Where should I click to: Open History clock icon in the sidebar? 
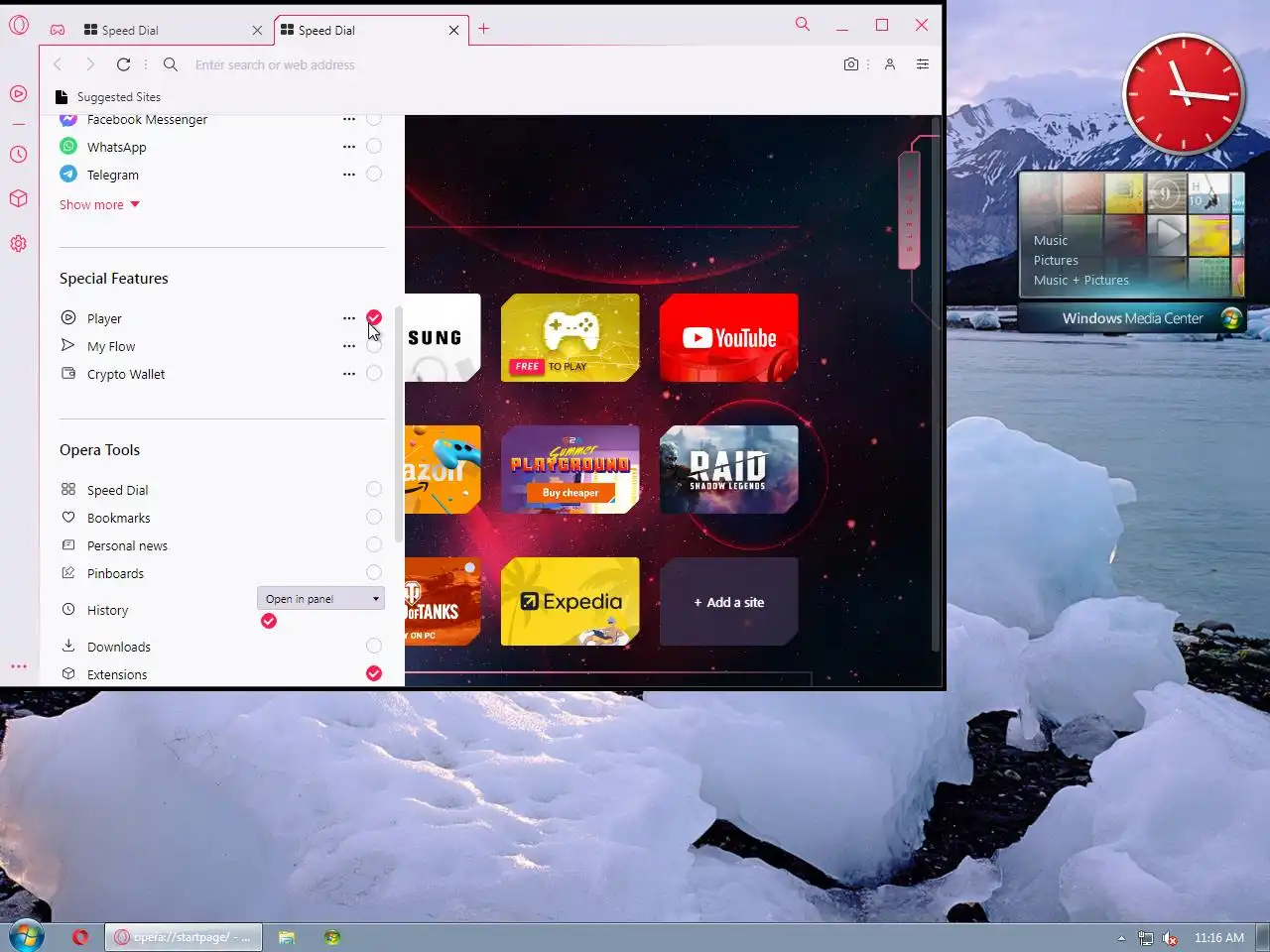pyautogui.click(x=18, y=155)
